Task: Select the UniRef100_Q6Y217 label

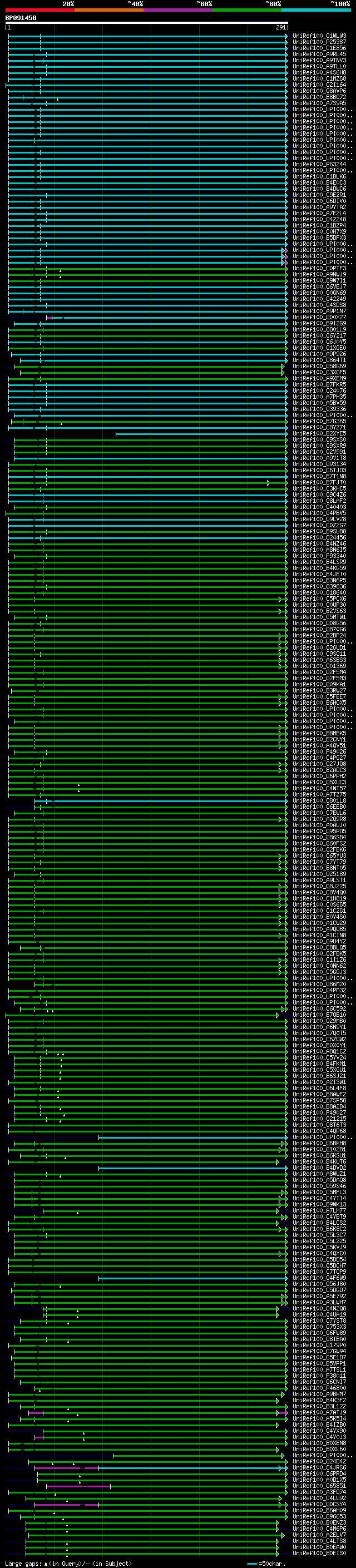Action: 319,335
